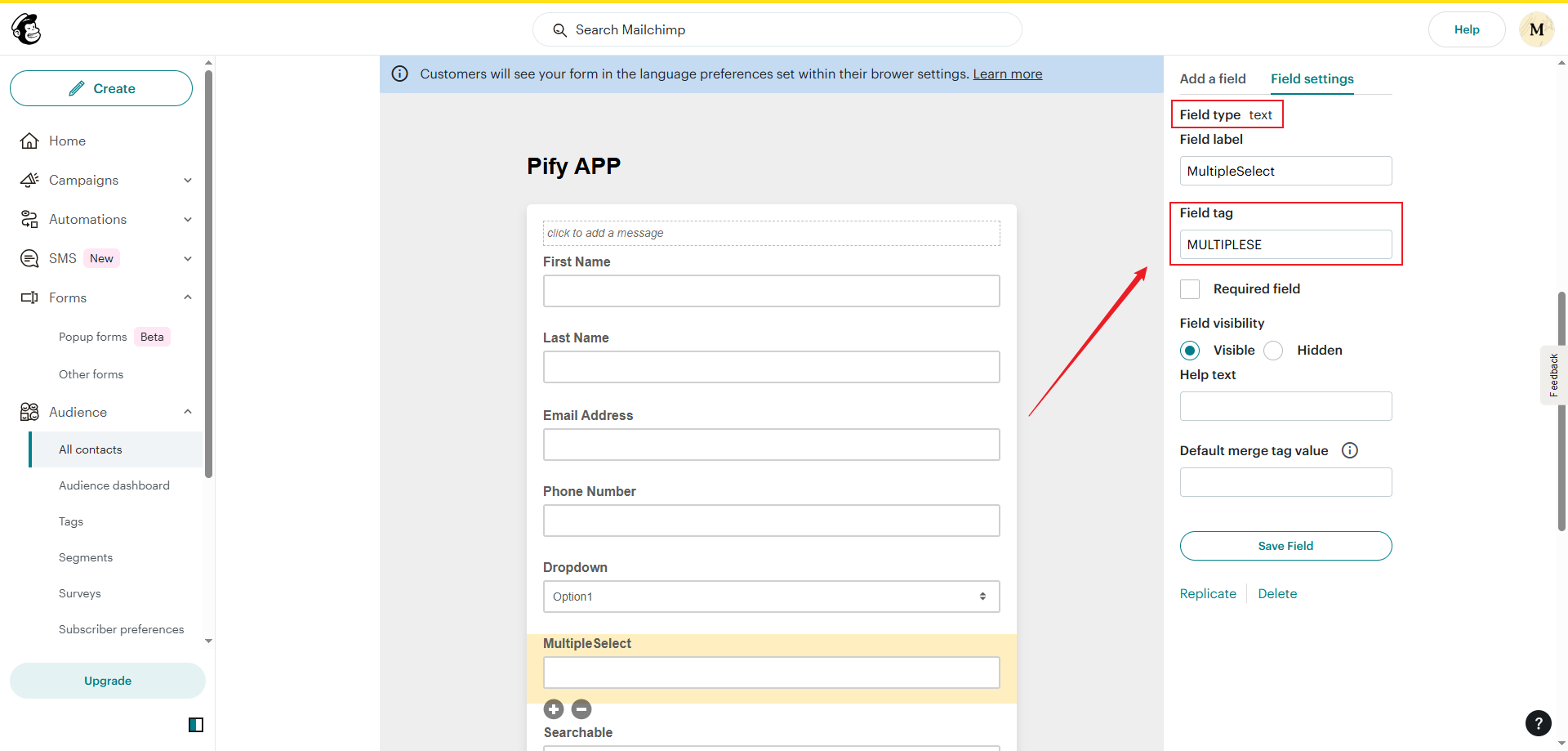Screen dimensions: 1568x751
Task: Open Tags in Audience menu
Action: pyautogui.click(x=71, y=521)
